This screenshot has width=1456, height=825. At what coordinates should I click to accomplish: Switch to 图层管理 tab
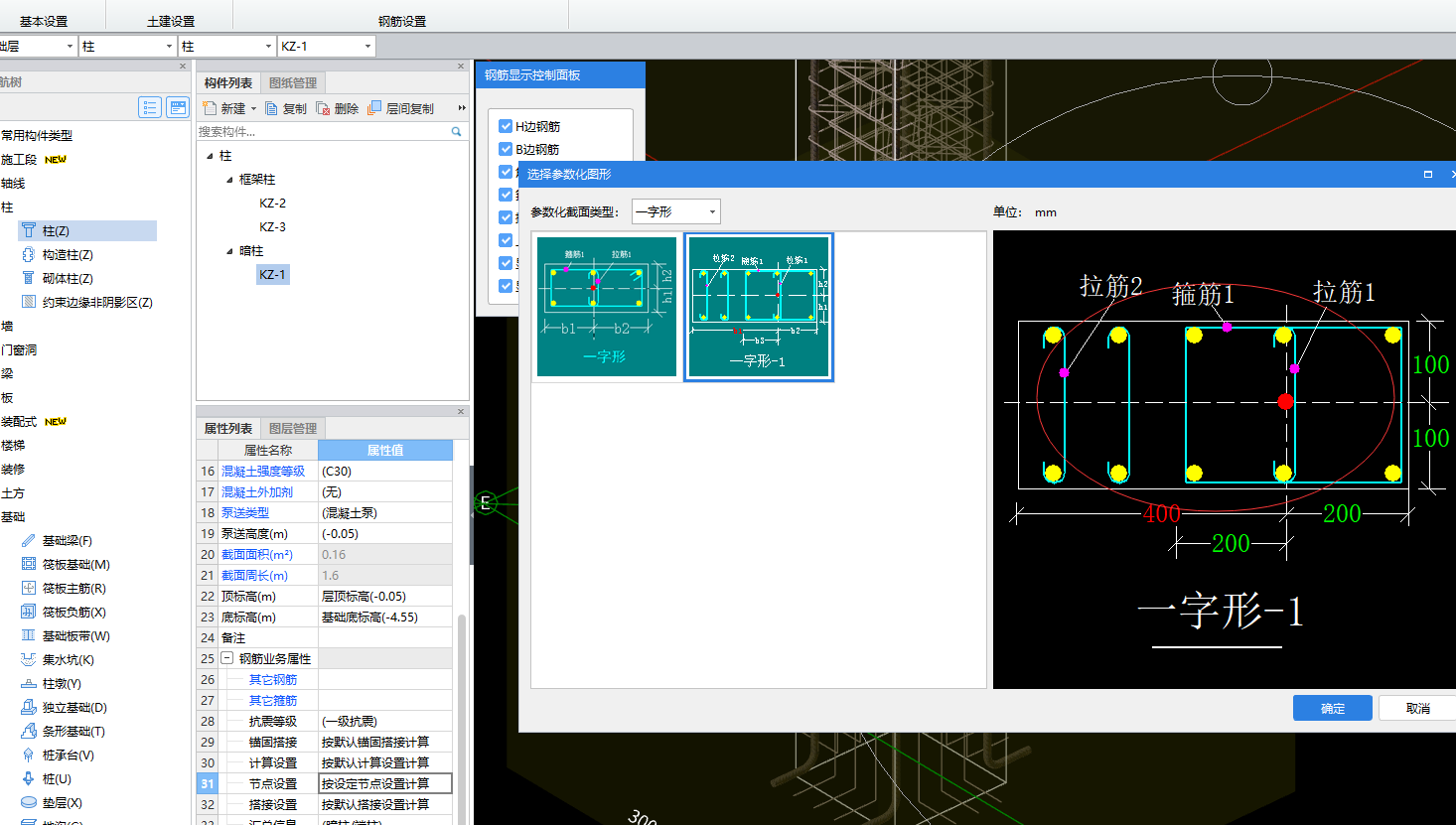click(293, 428)
